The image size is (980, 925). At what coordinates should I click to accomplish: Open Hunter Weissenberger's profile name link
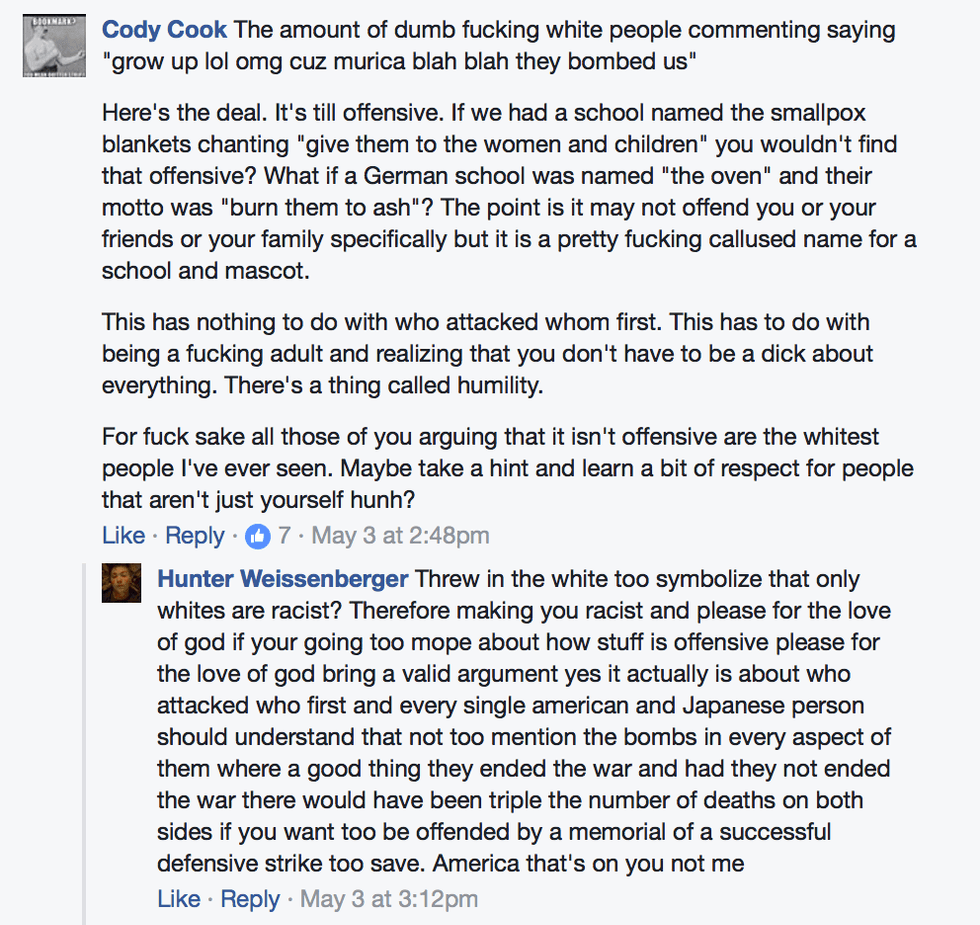point(283,579)
